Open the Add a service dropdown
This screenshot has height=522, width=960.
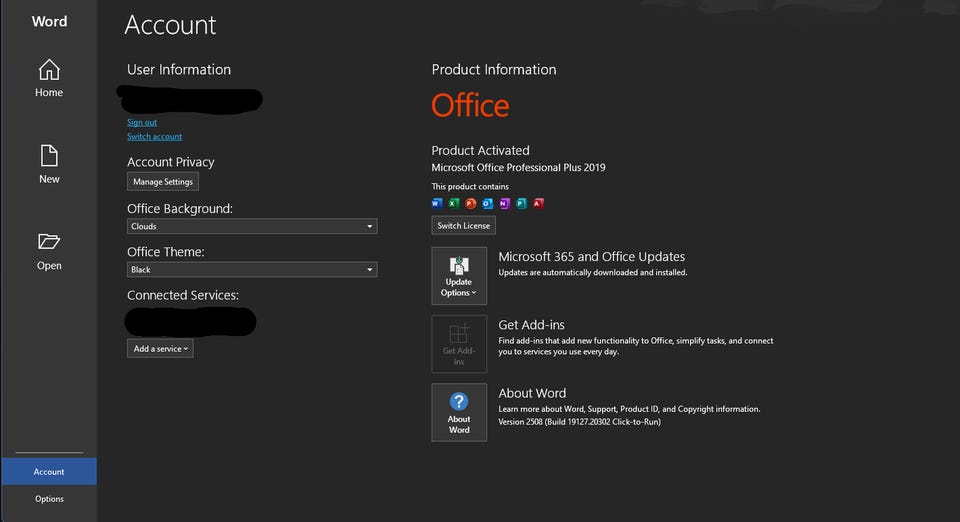160,349
